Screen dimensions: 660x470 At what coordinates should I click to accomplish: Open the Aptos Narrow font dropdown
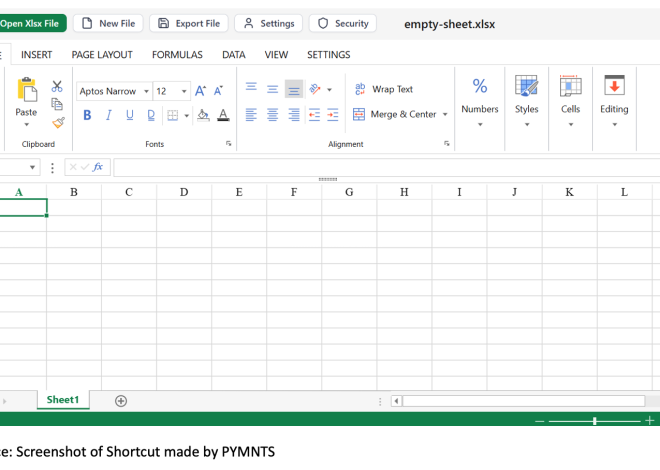[146, 91]
